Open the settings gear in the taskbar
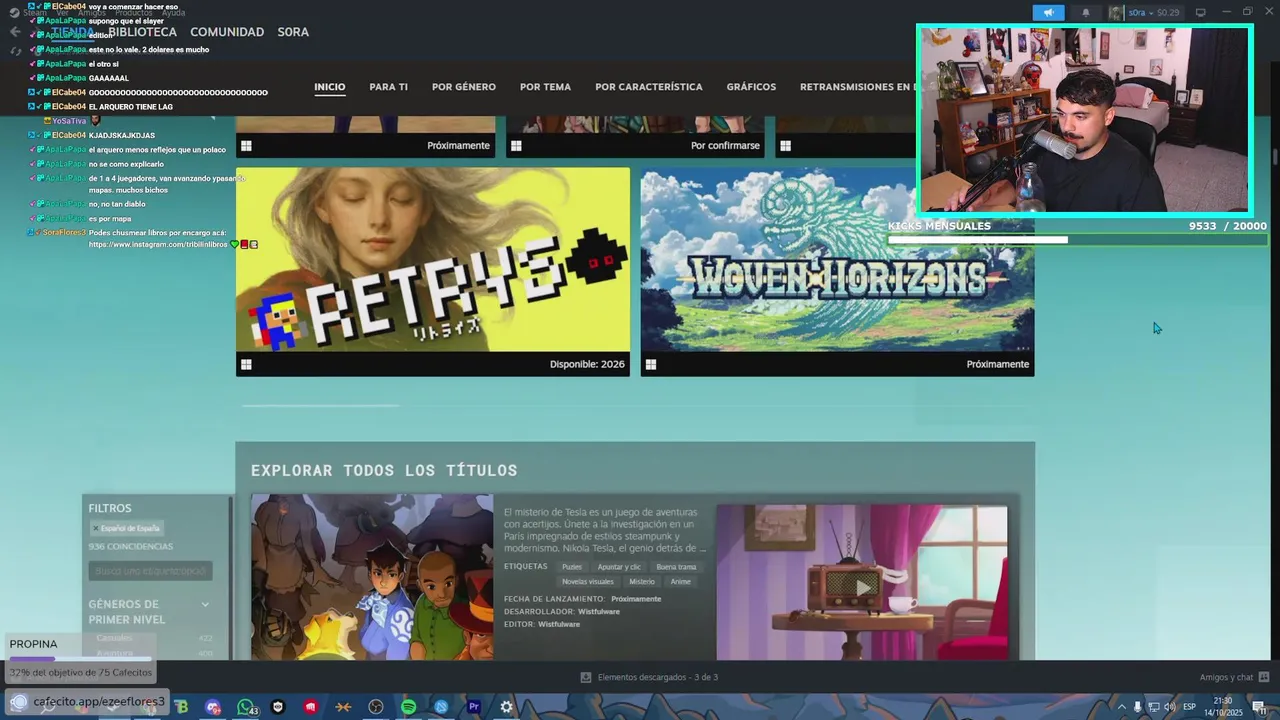Viewport: 1280px width, 720px height. (x=506, y=707)
